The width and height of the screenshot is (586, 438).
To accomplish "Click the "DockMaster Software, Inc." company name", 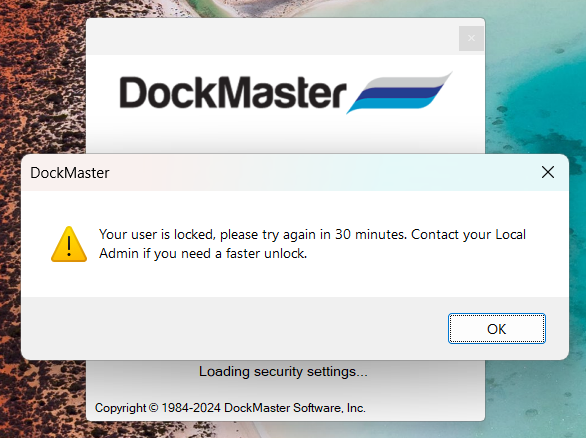I will [294, 408].
